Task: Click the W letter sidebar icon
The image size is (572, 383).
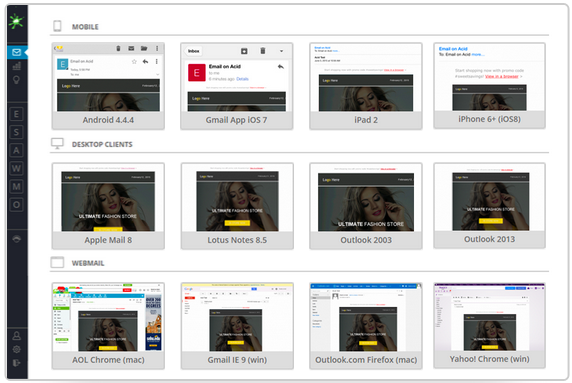Action: [x=16, y=169]
